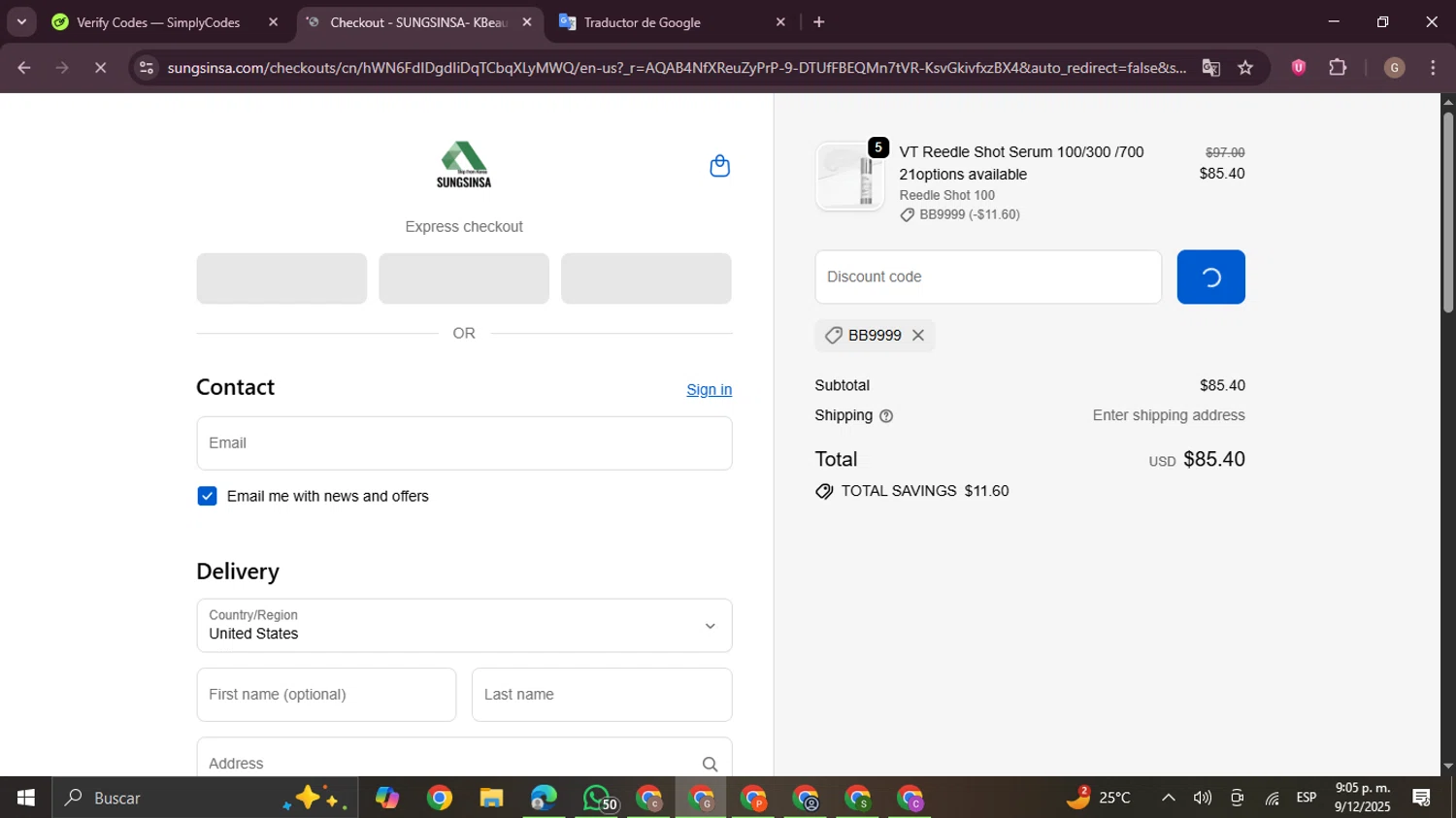Click the search icon in the Address field
This screenshot has height=818, width=1456.
[710, 764]
